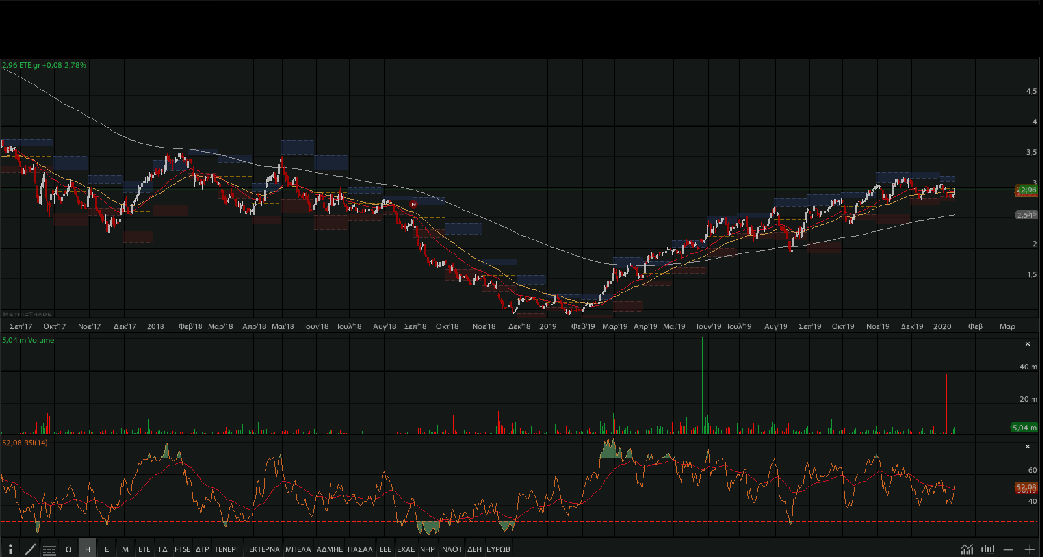Zoom out with the minus icon

tap(1008, 549)
